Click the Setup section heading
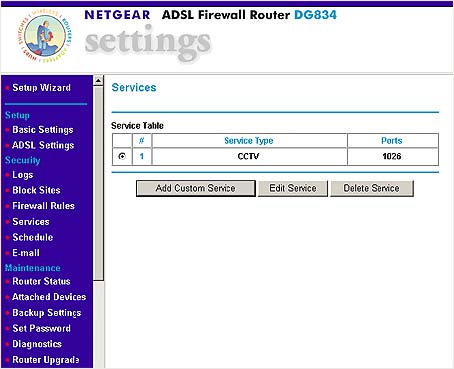Screen dimensions: 454x369 (17, 115)
